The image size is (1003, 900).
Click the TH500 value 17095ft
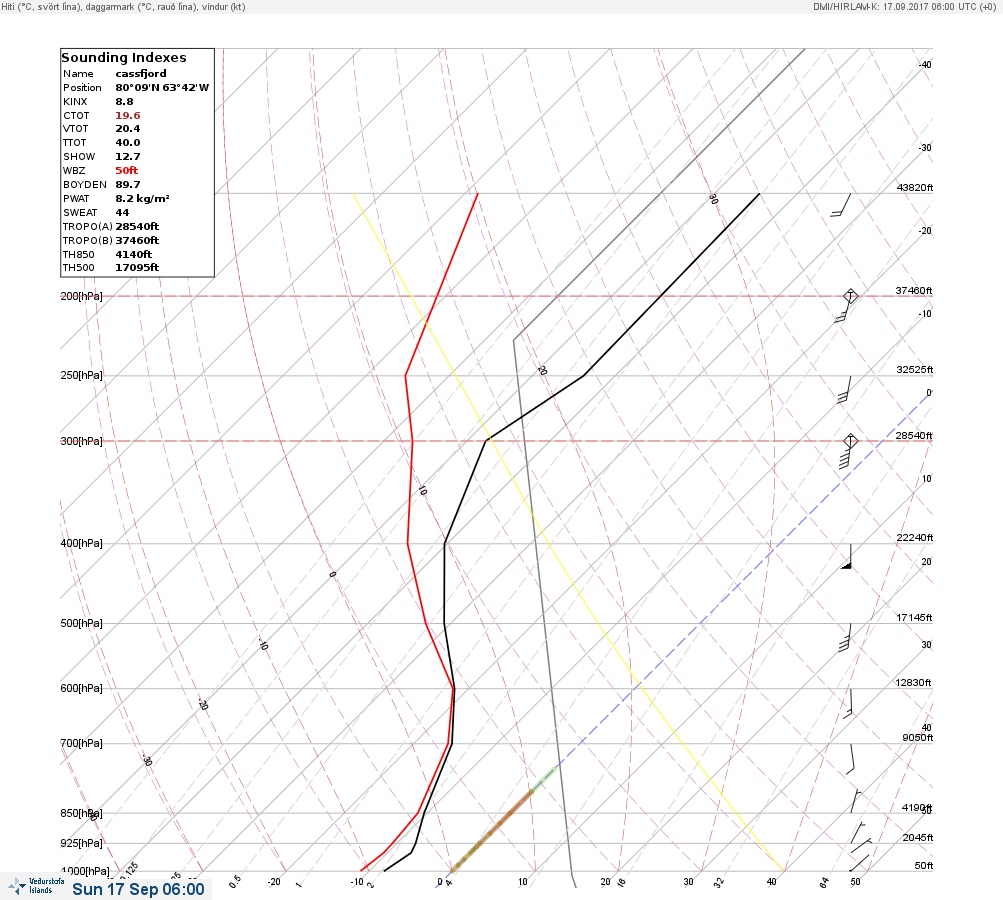tap(136, 267)
